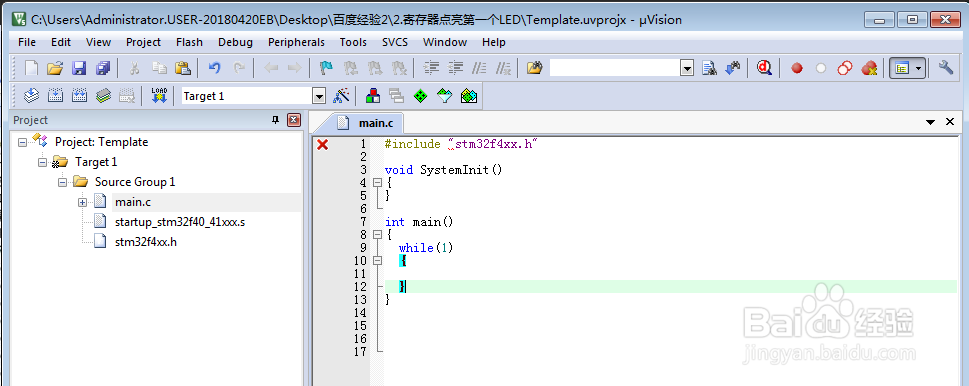Open the editor window list dropdown arrow

pyautogui.click(x=930, y=122)
